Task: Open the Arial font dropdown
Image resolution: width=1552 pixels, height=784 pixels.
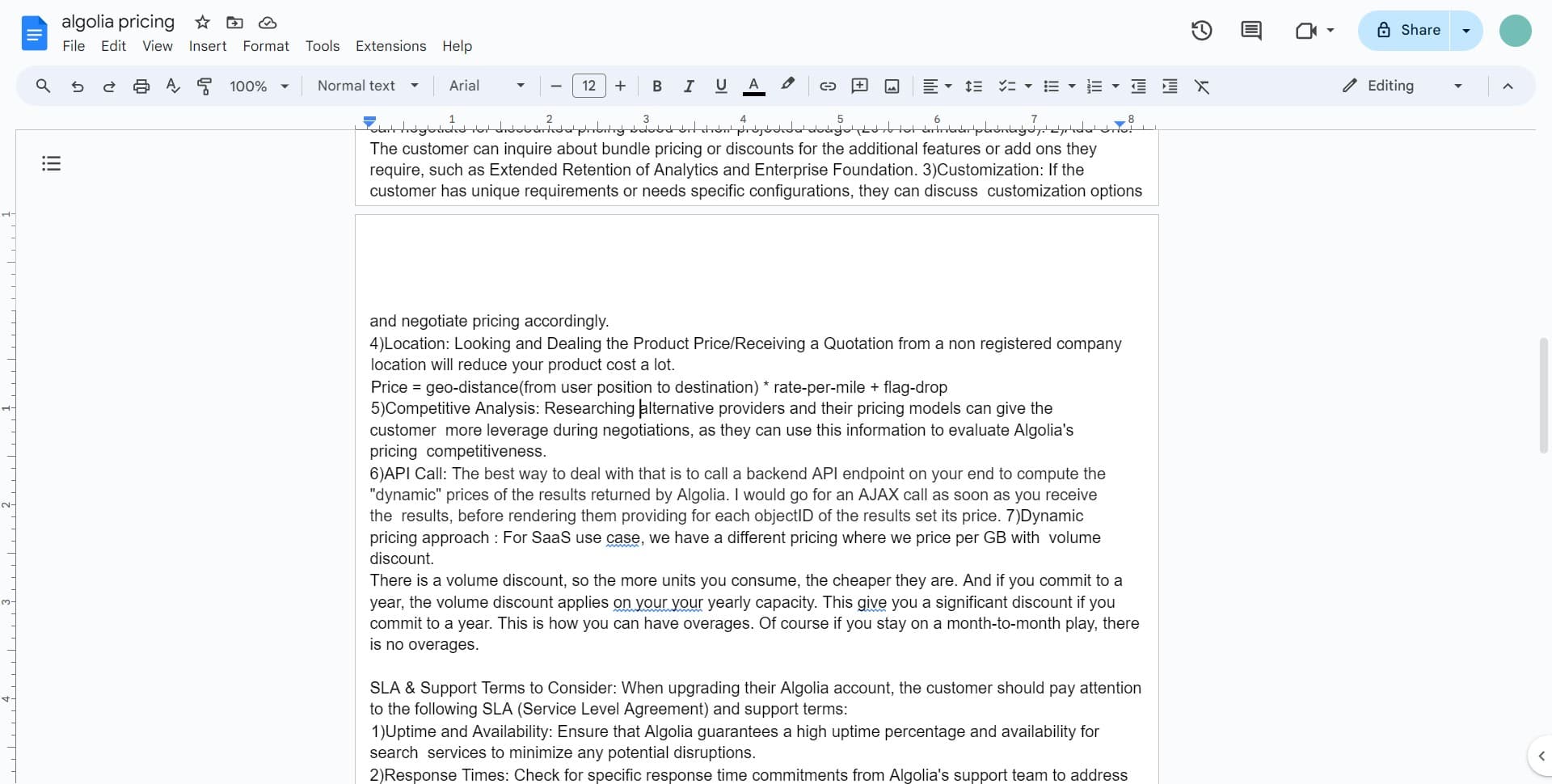Action: click(x=487, y=86)
